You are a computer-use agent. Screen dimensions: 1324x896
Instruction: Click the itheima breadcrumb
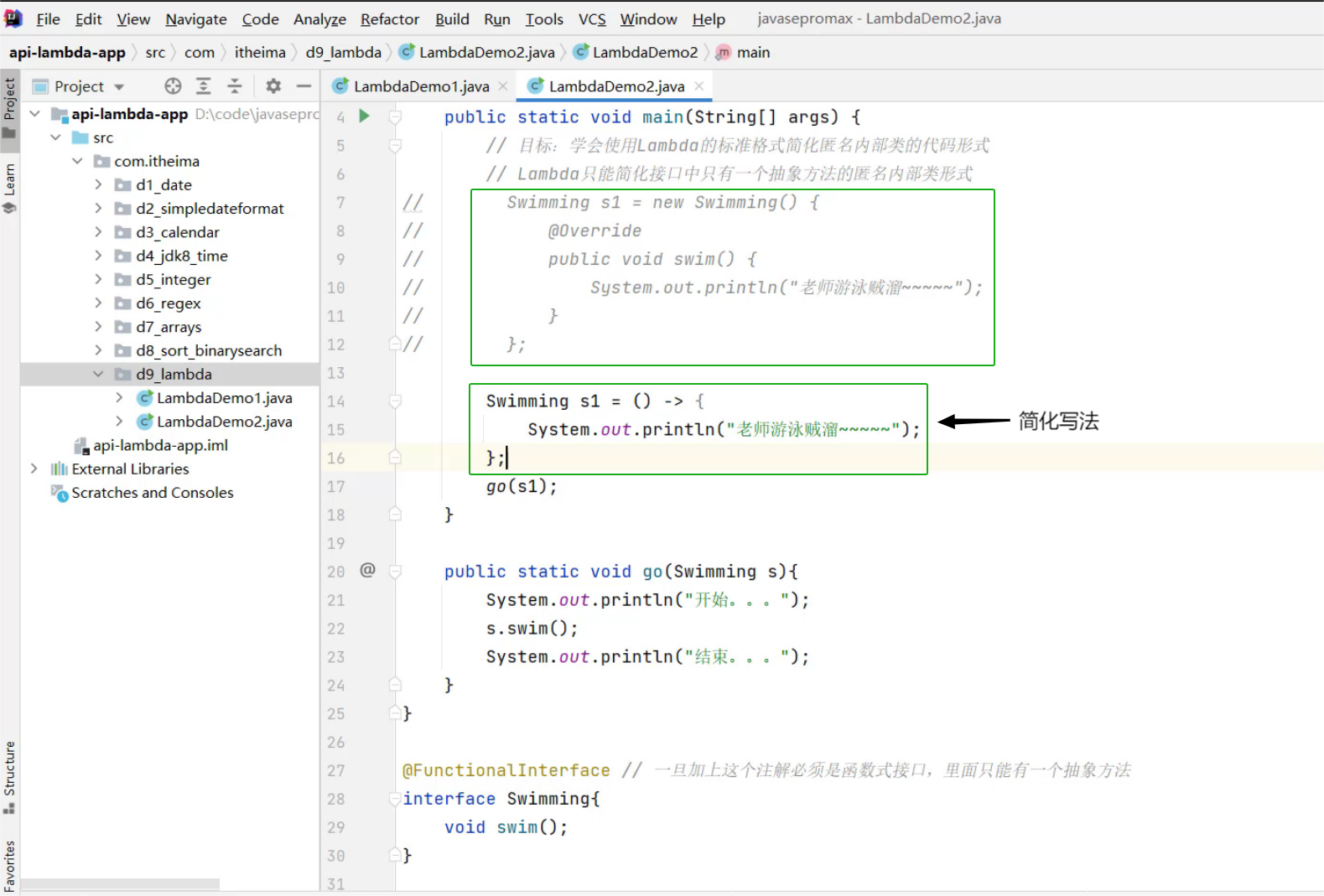[260, 53]
